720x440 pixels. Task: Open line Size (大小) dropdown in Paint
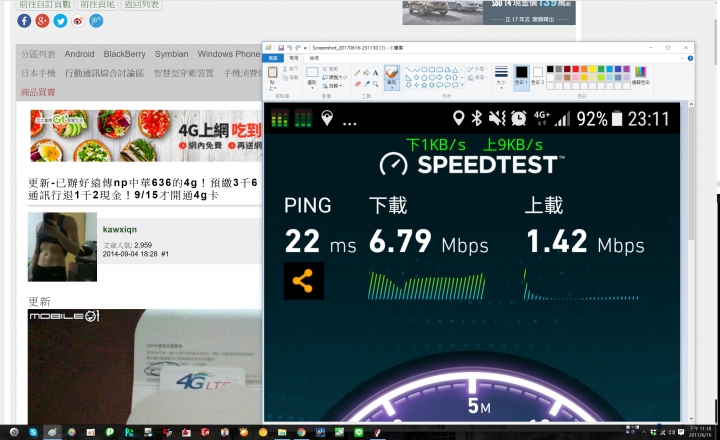tap(501, 77)
